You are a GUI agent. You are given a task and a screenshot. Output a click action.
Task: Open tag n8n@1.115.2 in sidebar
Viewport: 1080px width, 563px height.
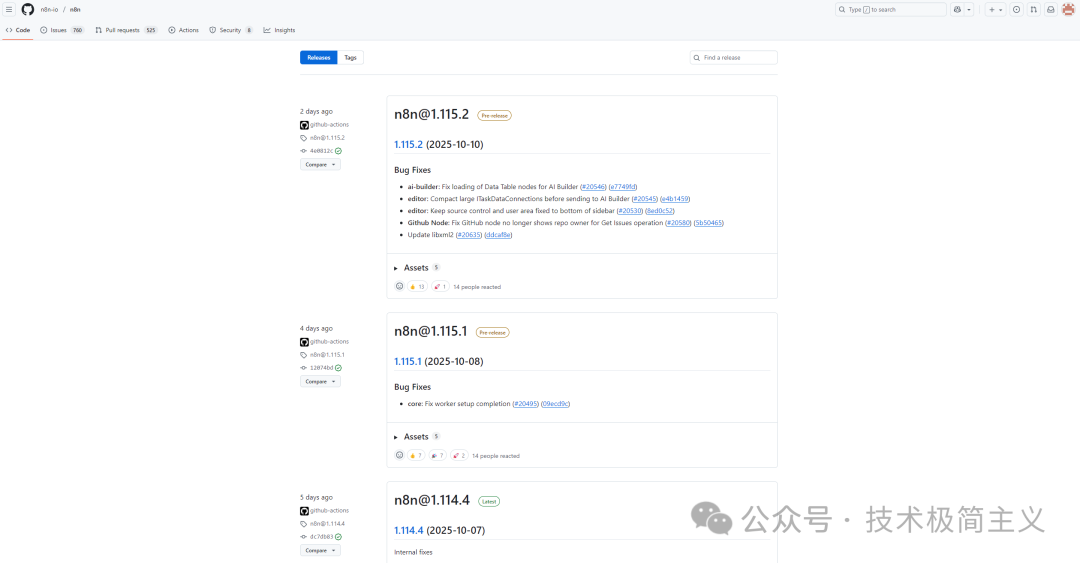pyautogui.click(x=327, y=138)
